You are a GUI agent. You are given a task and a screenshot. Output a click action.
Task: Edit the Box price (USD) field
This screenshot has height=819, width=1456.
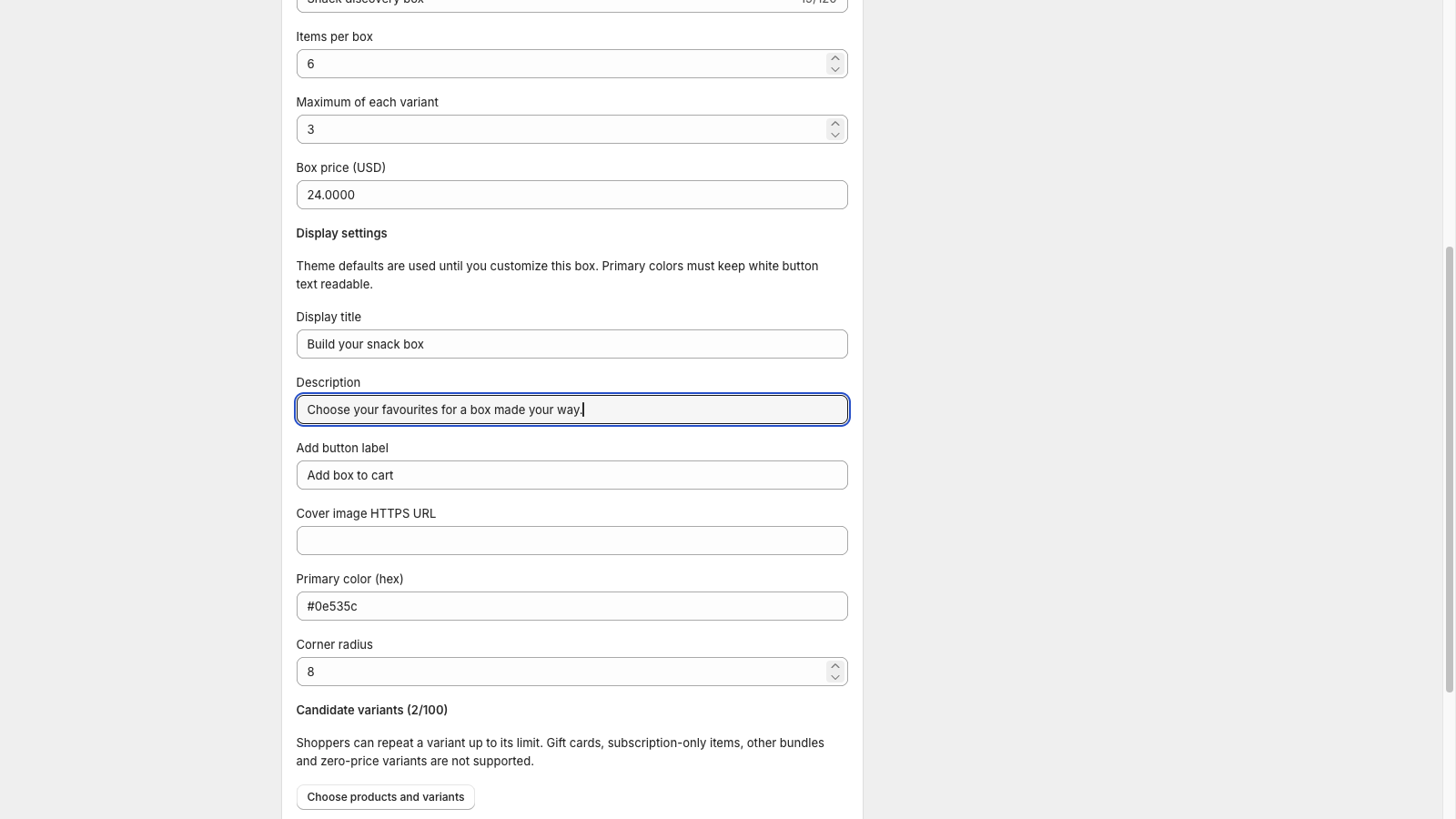(571, 195)
